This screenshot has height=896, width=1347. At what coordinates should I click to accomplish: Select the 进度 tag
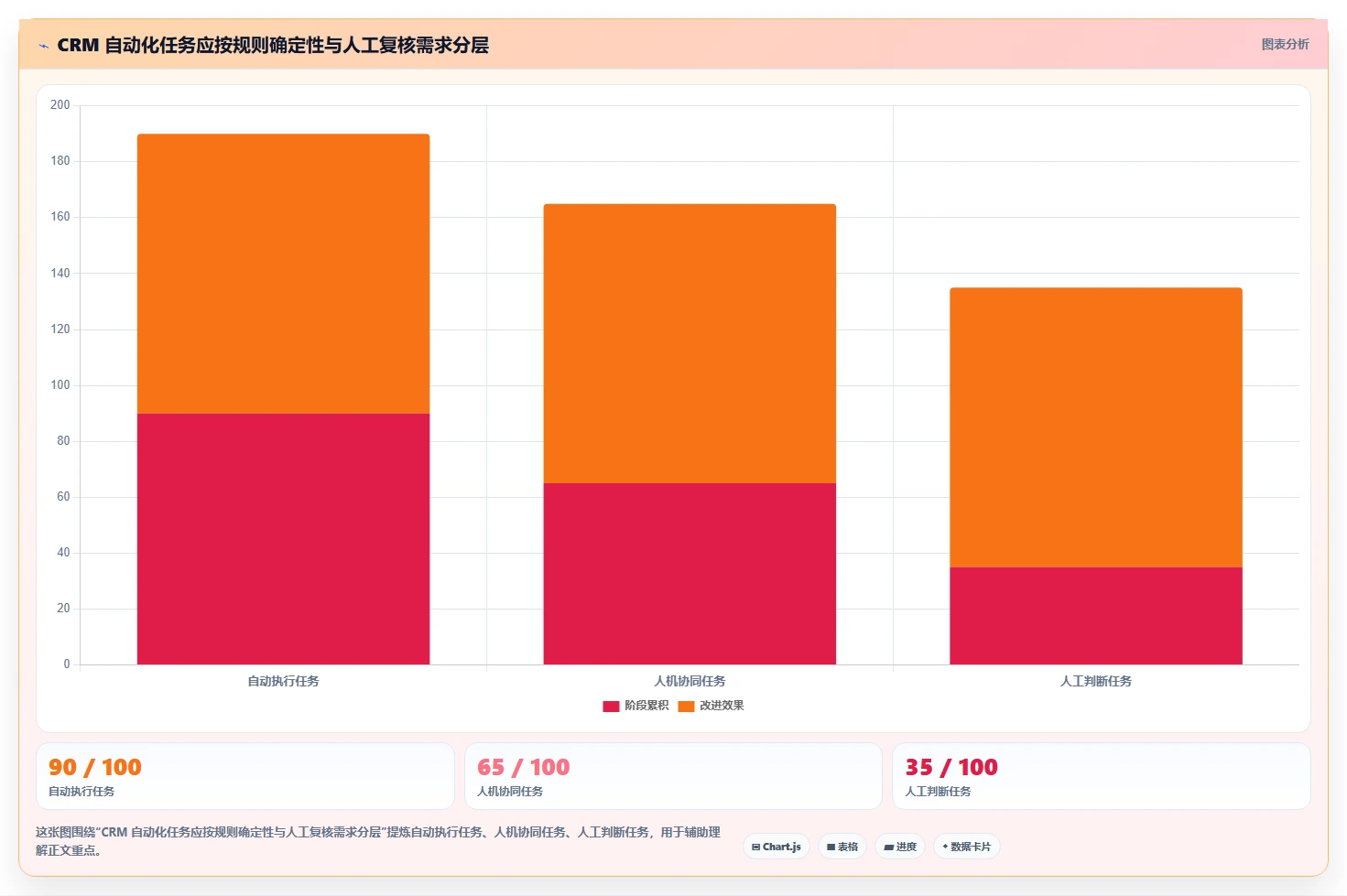[x=900, y=847]
